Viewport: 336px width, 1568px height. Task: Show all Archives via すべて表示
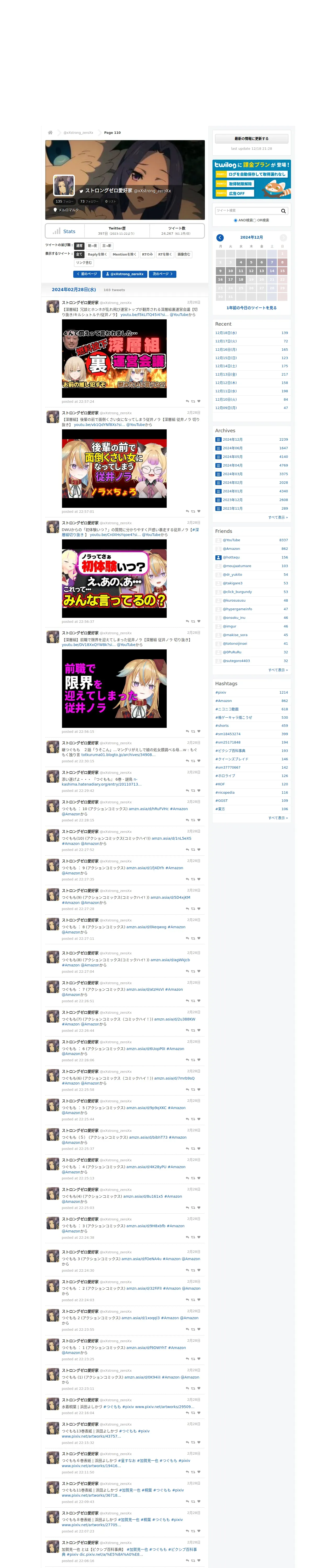278,517
